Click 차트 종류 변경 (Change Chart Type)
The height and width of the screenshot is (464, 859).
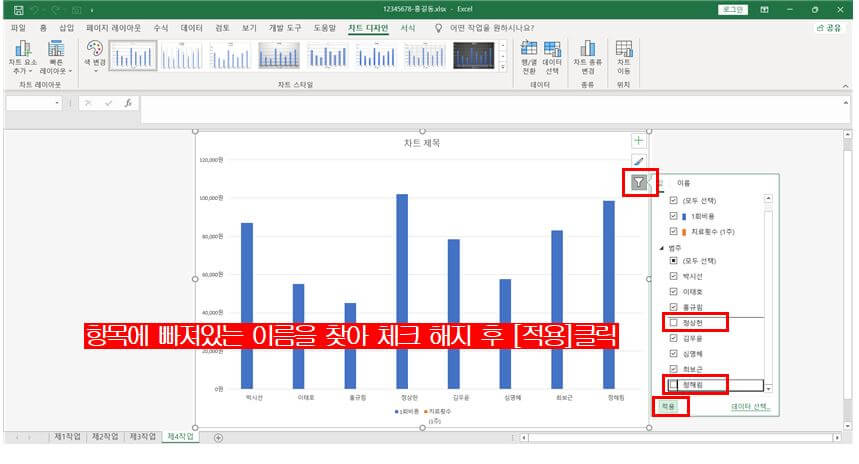coord(587,57)
